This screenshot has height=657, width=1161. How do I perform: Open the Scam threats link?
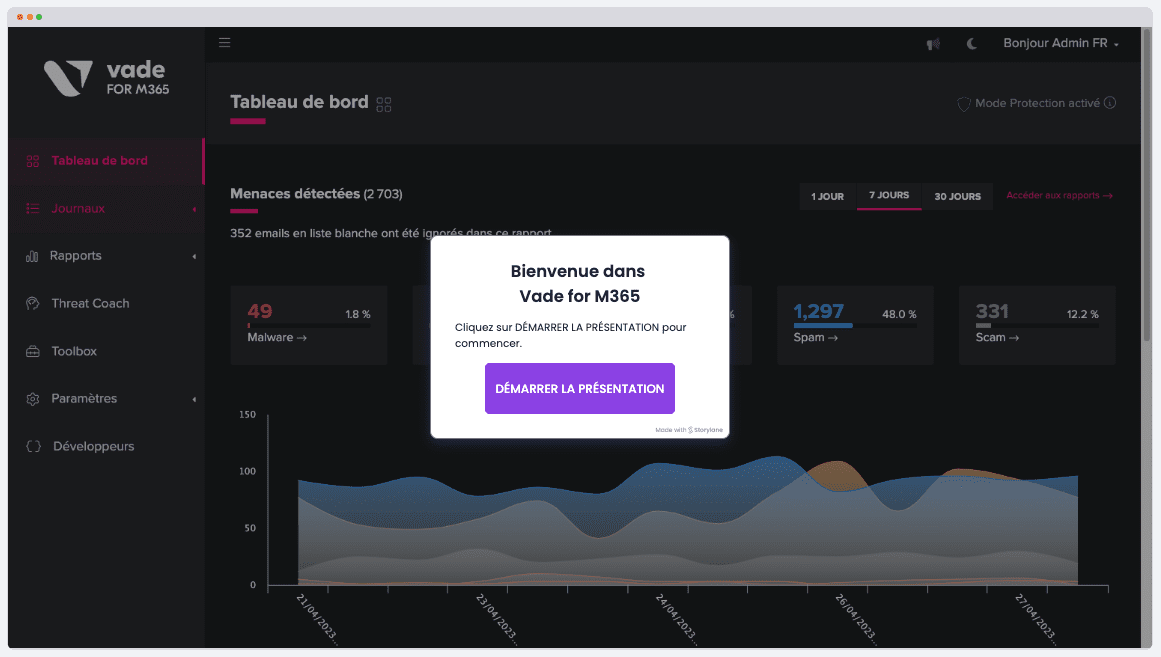(x=997, y=338)
